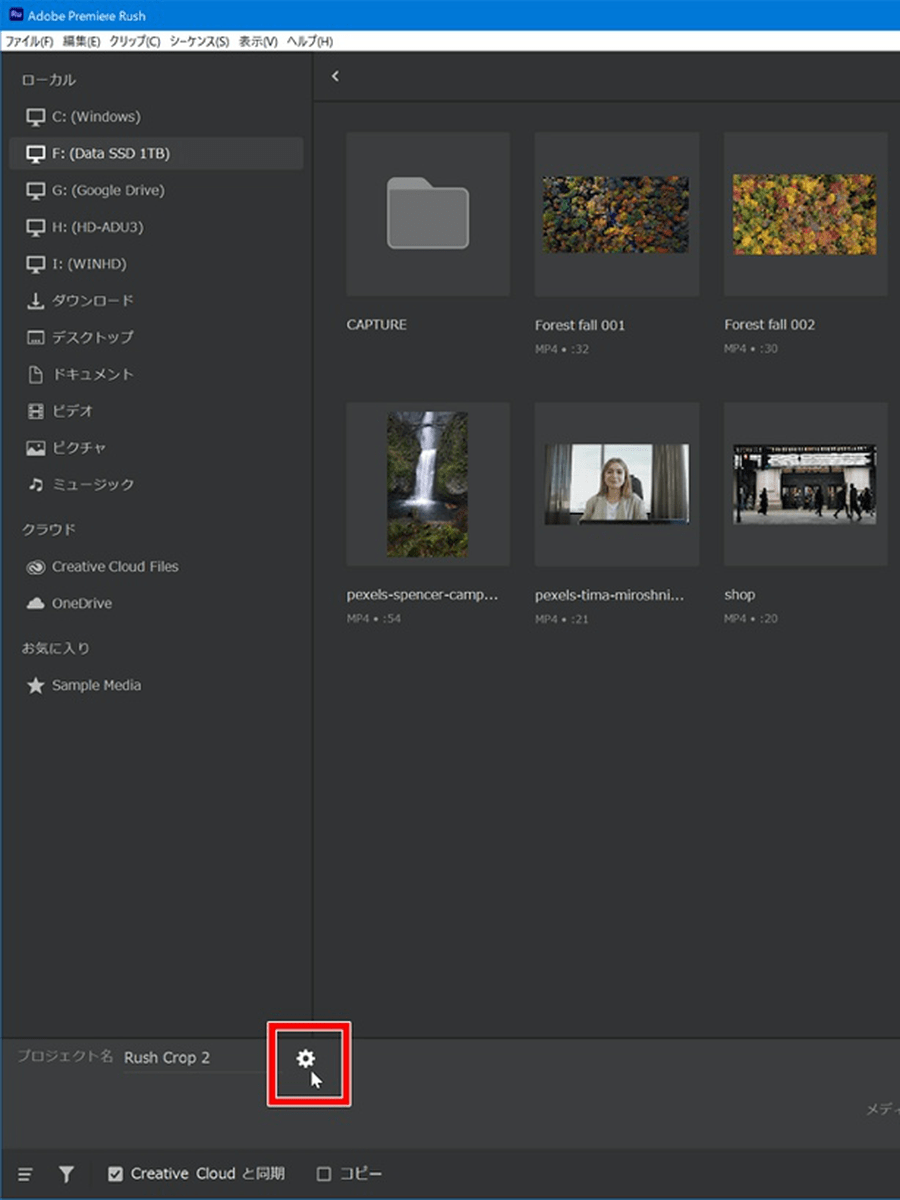Select the waterfall pexels-spencer clip thumbnail
Screen dimensions: 900x1200
pos(428,484)
